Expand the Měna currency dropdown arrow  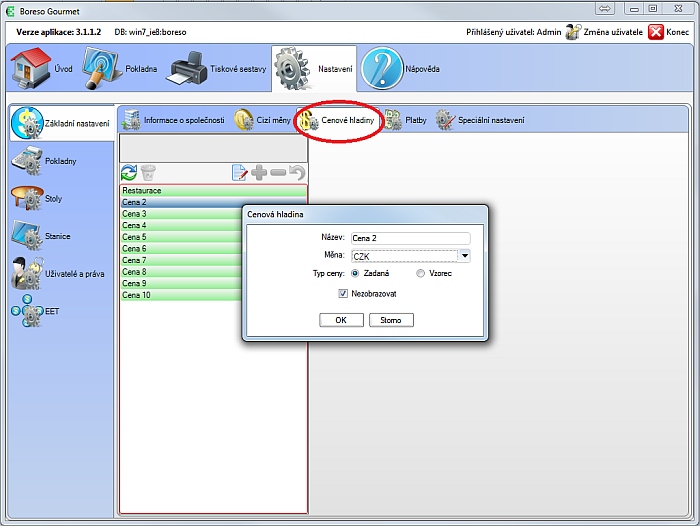coord(464,255)
